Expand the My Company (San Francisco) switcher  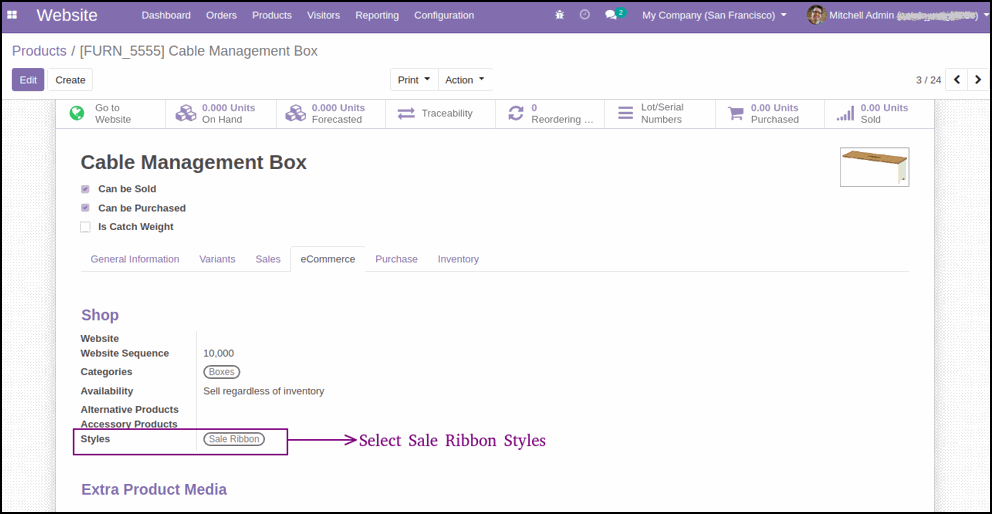[714, 15]
